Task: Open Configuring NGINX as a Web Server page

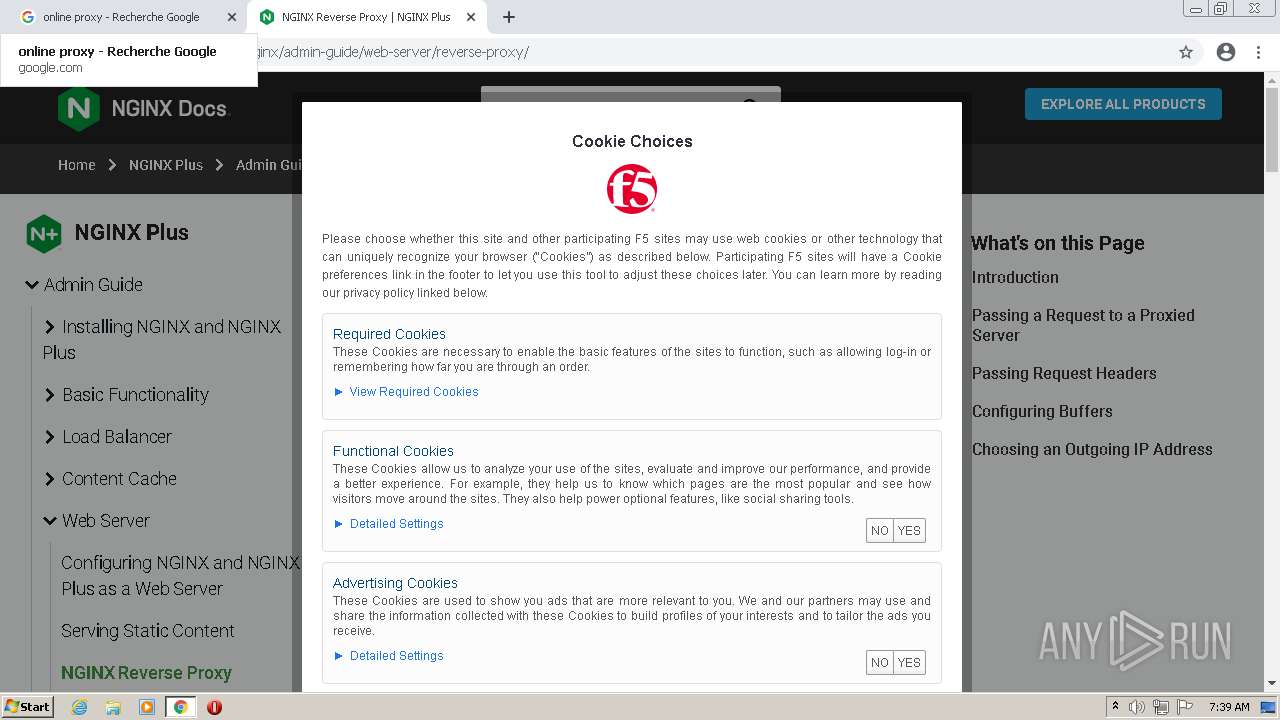Action: coord(180,576)
